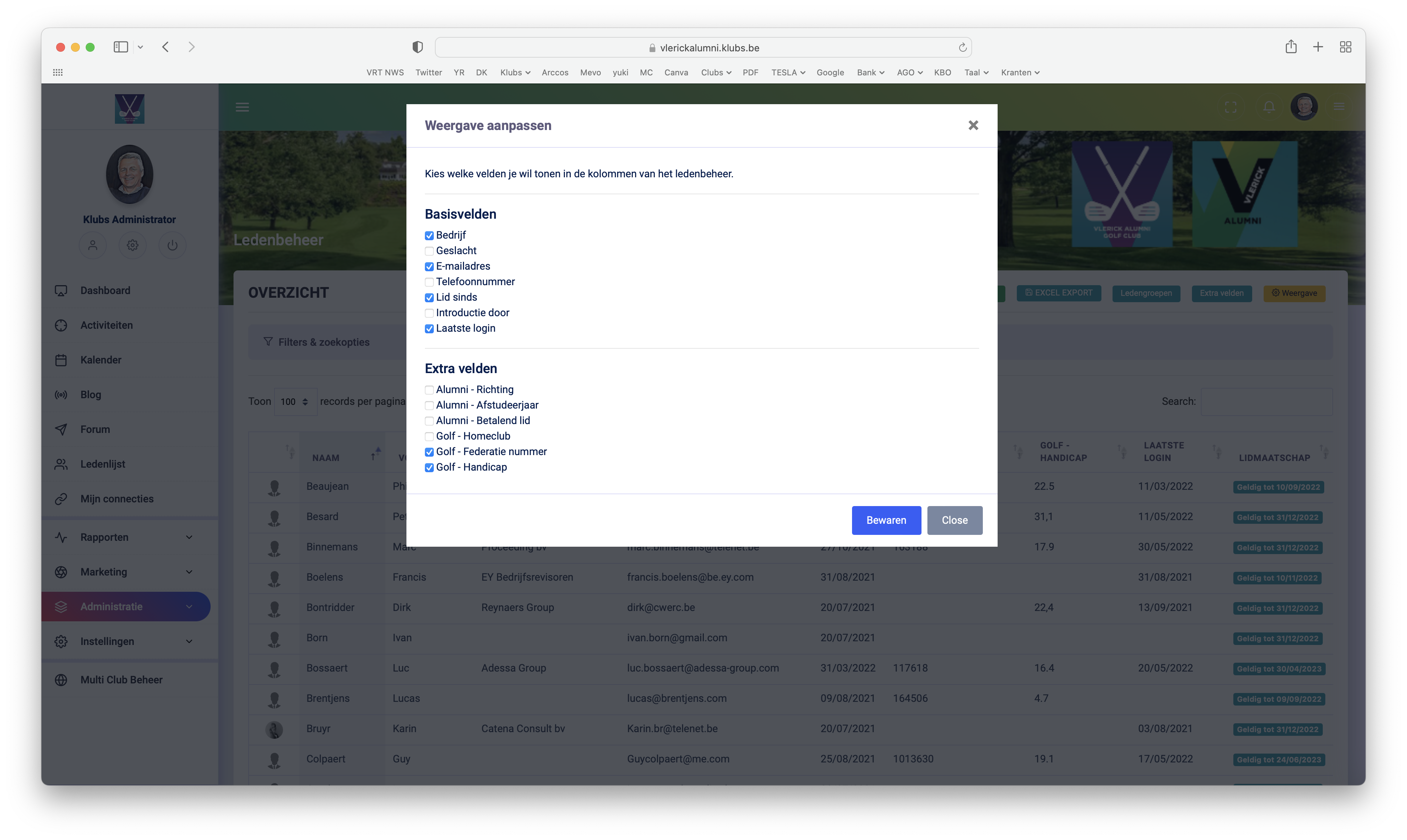Click the gray Close button

tap(954, 520)
